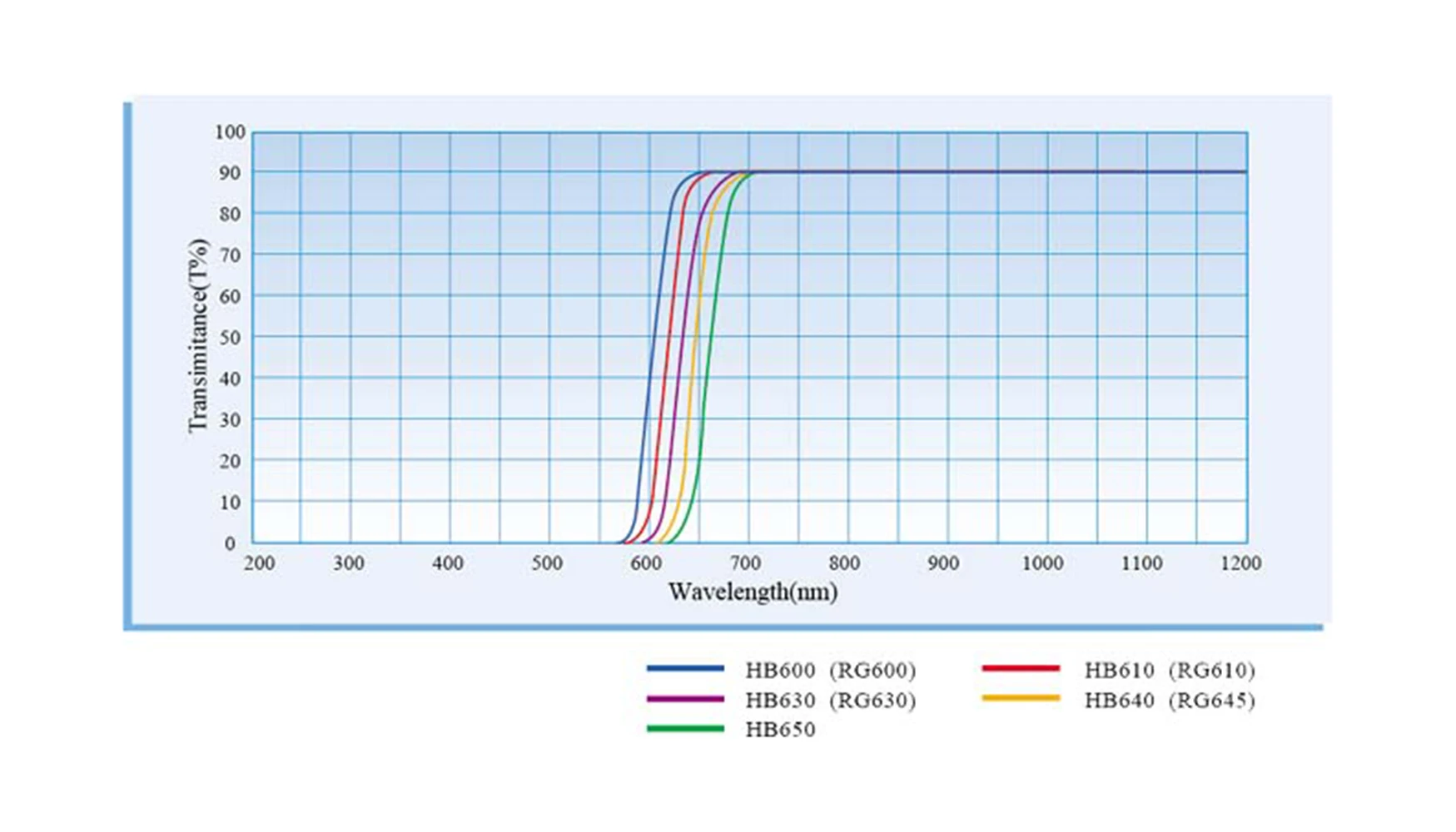Viewport: 1456px width, 832px height.
Task: Click the 0 transmittance axis label
Action: point(231,543)
